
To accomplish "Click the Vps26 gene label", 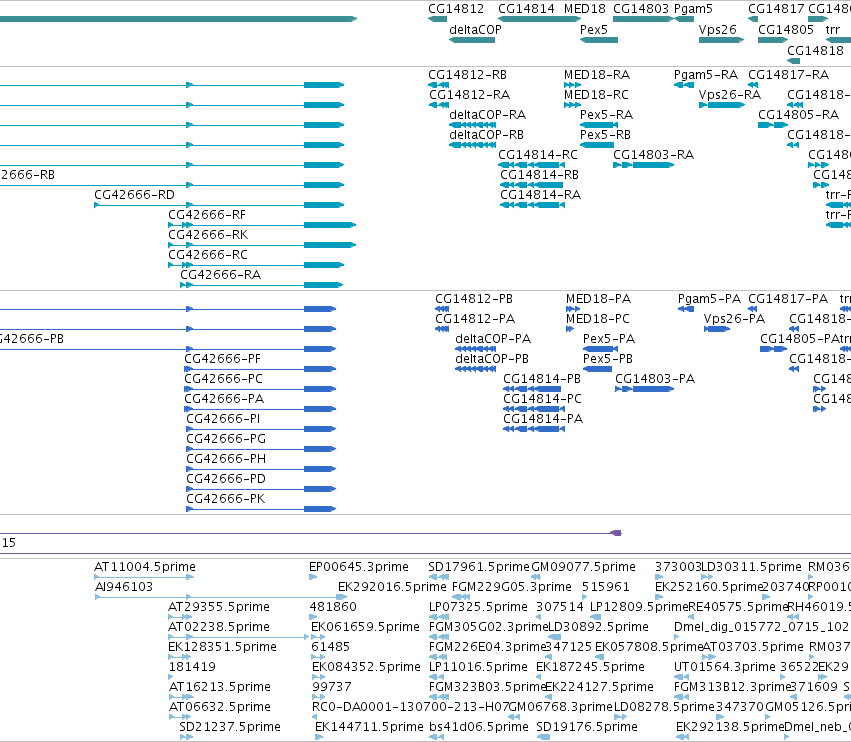I will [x=717, y=30].
